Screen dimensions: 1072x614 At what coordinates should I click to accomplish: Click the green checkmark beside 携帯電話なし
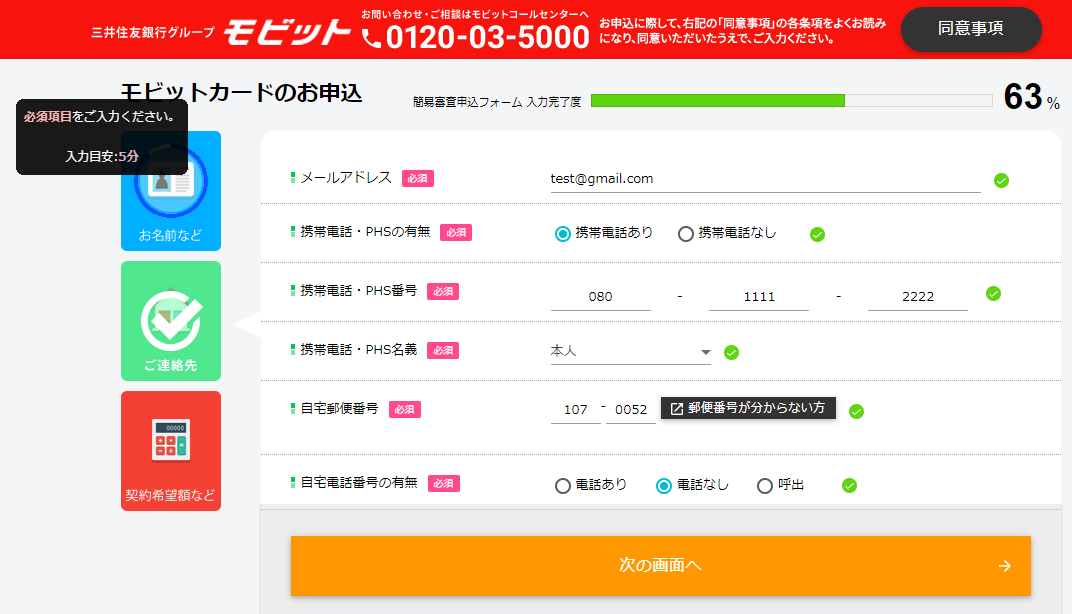pyautogui.click(x=817, y=235)
